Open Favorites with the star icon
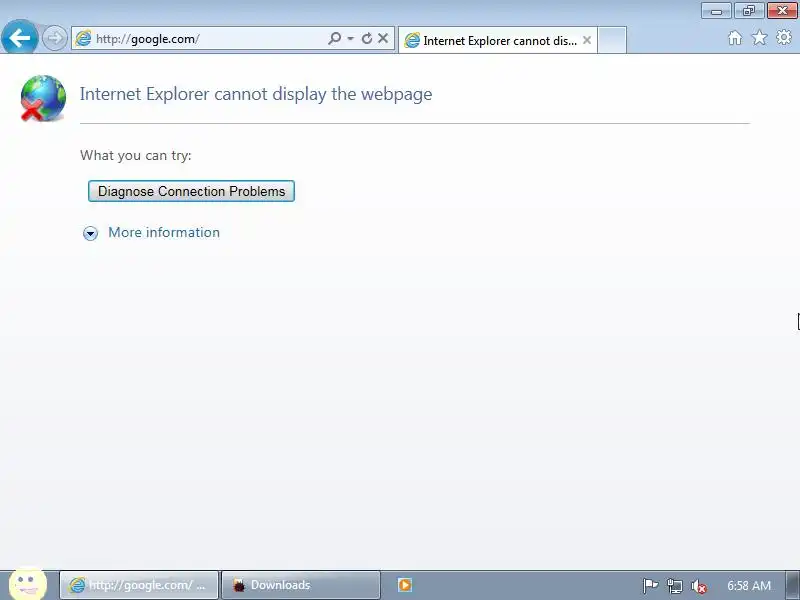 coord(759,37)
